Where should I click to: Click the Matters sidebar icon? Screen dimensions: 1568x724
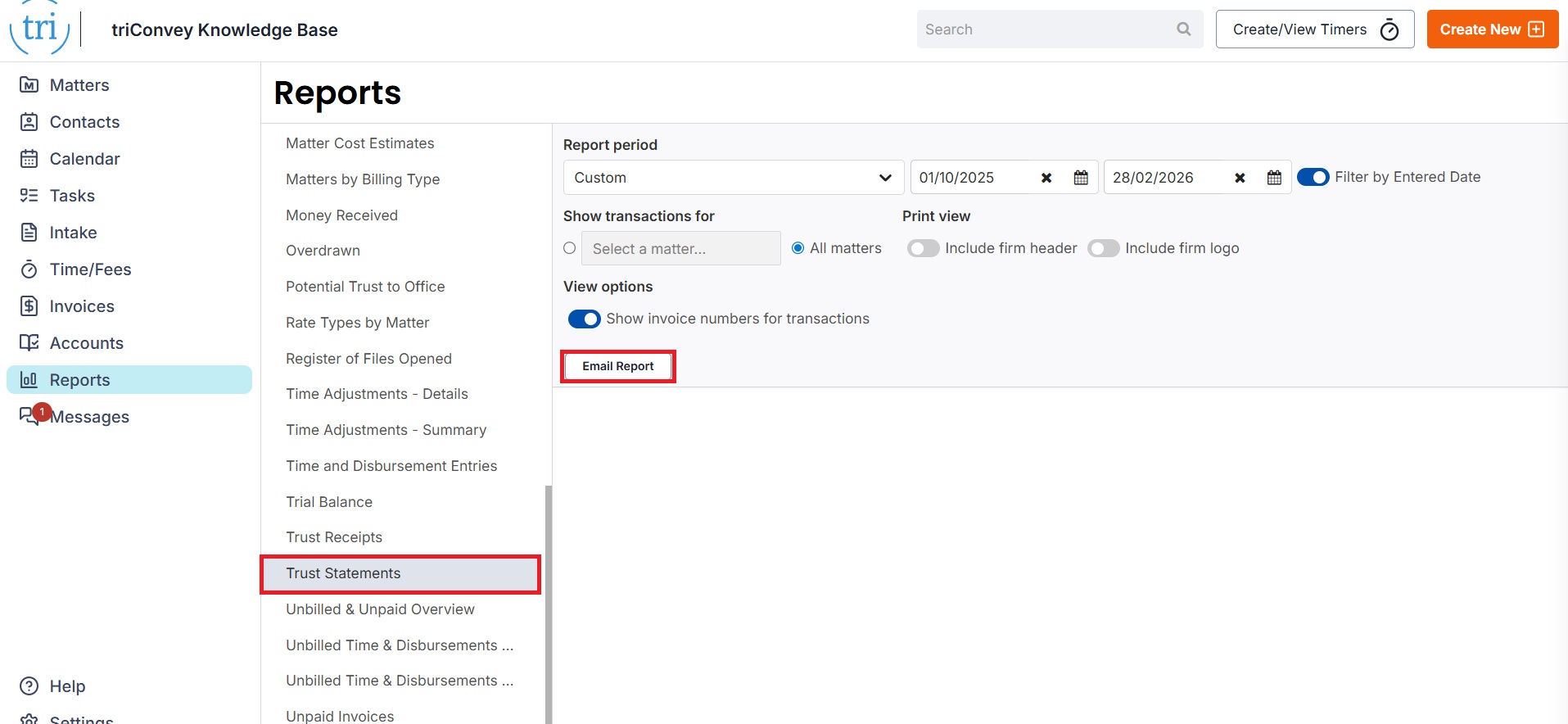tap(29, 85)
